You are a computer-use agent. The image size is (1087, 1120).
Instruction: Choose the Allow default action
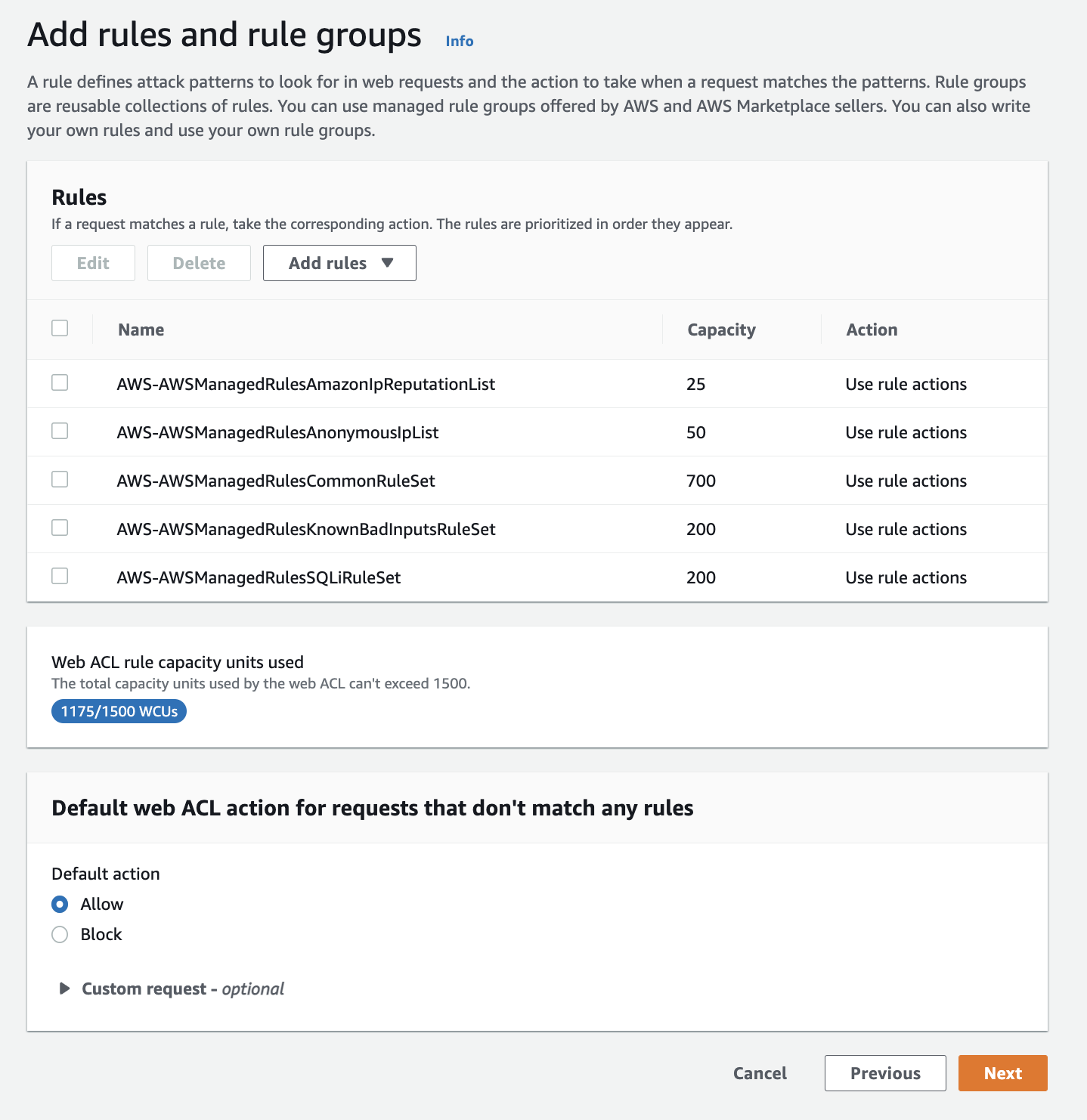(60, 904)
